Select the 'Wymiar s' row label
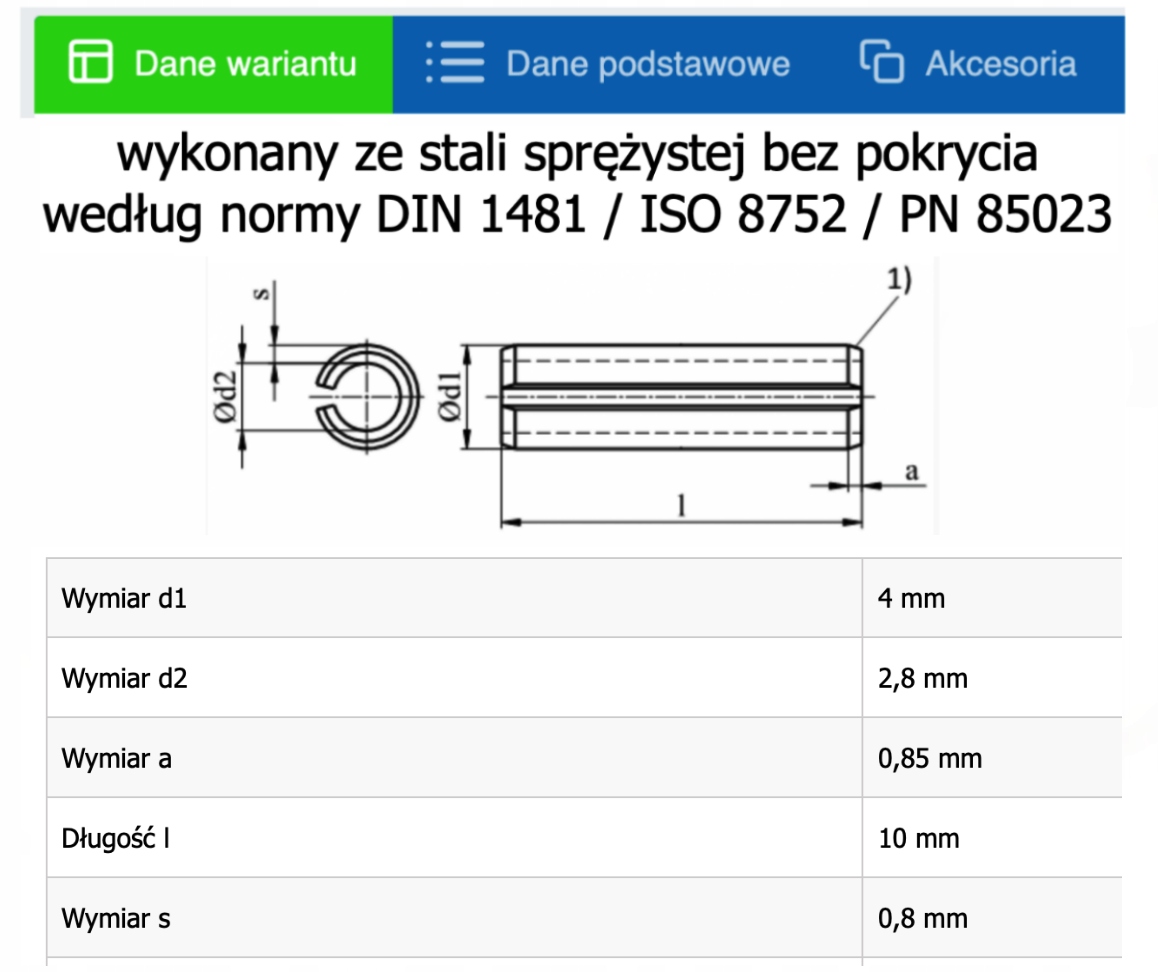This screenshot has height=972, width=1158. [116, 919]
